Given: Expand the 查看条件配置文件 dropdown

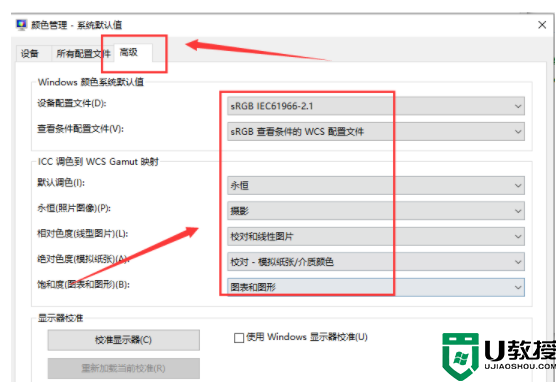Looking at the screenshot, I should [x=376, y=131].
